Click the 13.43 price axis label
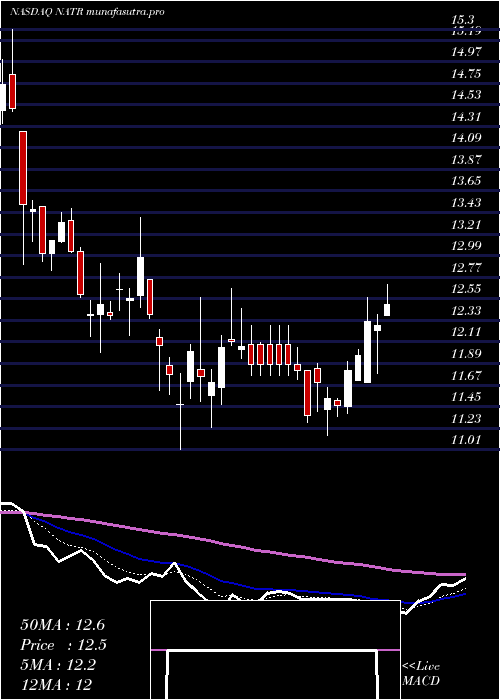500x700 pixels. pos(466,203)
